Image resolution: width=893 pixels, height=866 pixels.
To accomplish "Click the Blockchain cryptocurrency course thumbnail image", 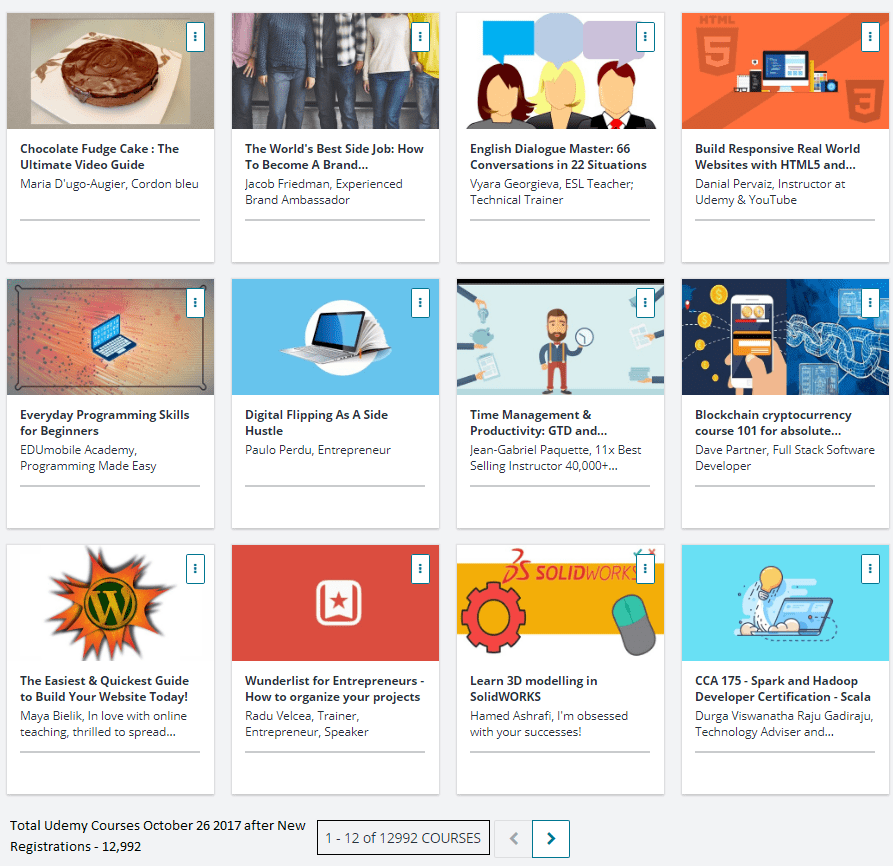I will coord(770,338).
